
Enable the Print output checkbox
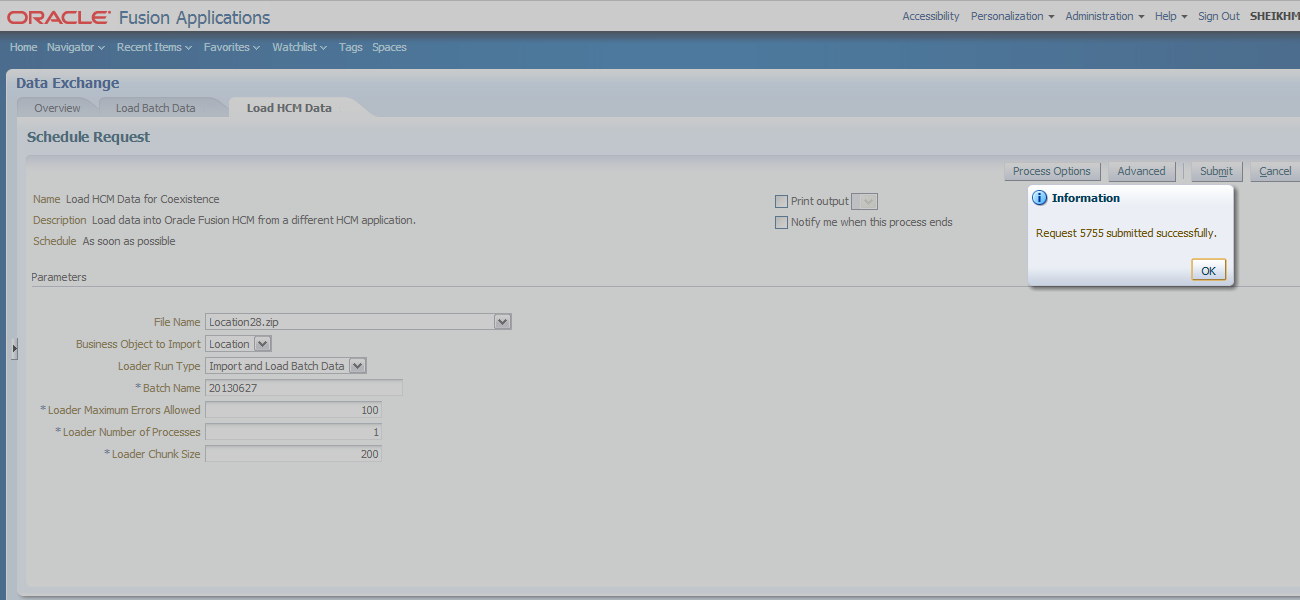[782, 201]
